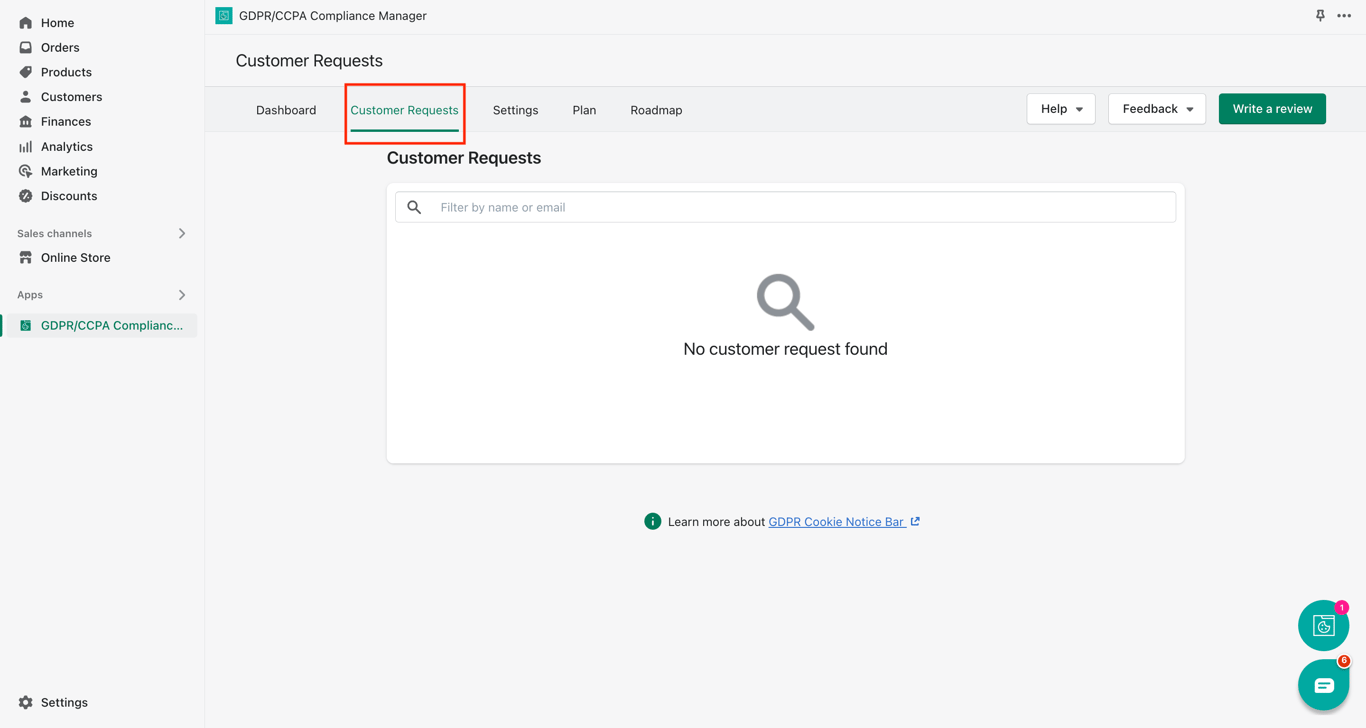Open the floating cookie widget button

pyautogui.click(x=1323, y=625)
